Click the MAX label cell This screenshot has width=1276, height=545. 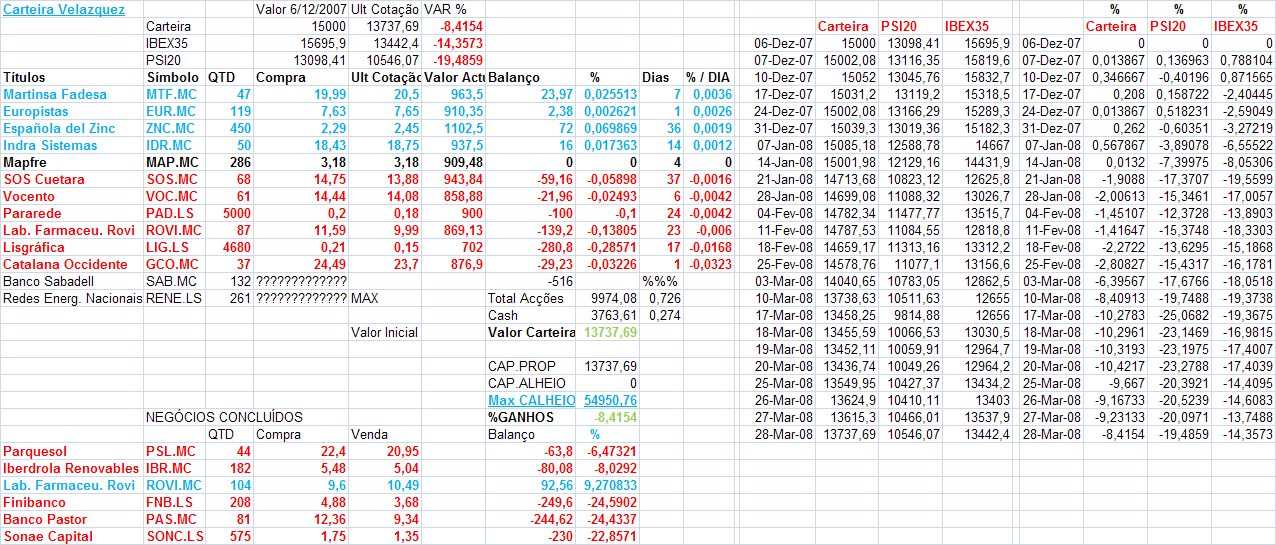click(x=366, y=299)
